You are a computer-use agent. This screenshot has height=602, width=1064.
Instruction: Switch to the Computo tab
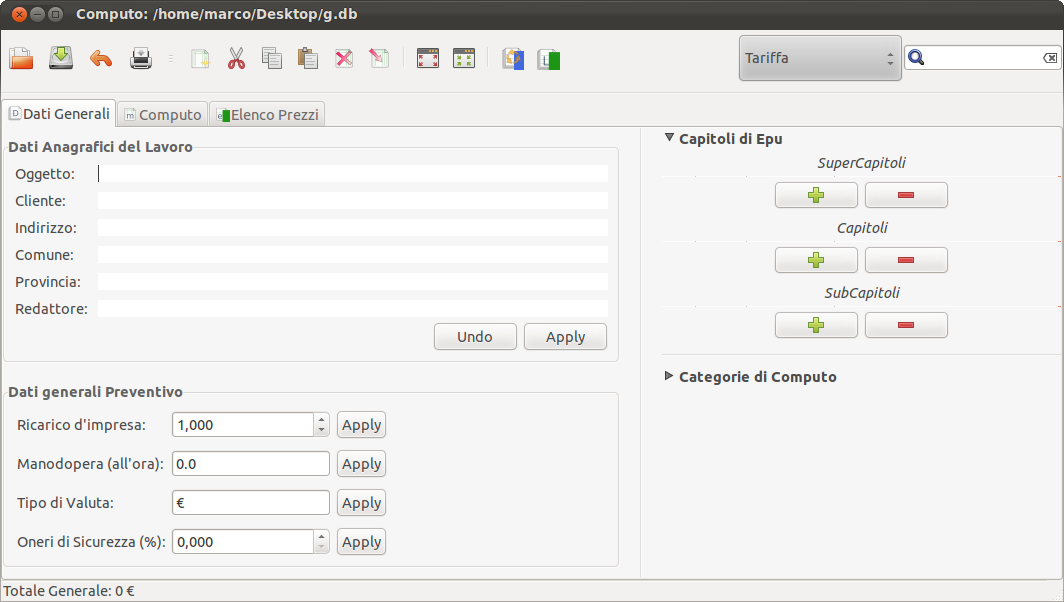point(163,115)
